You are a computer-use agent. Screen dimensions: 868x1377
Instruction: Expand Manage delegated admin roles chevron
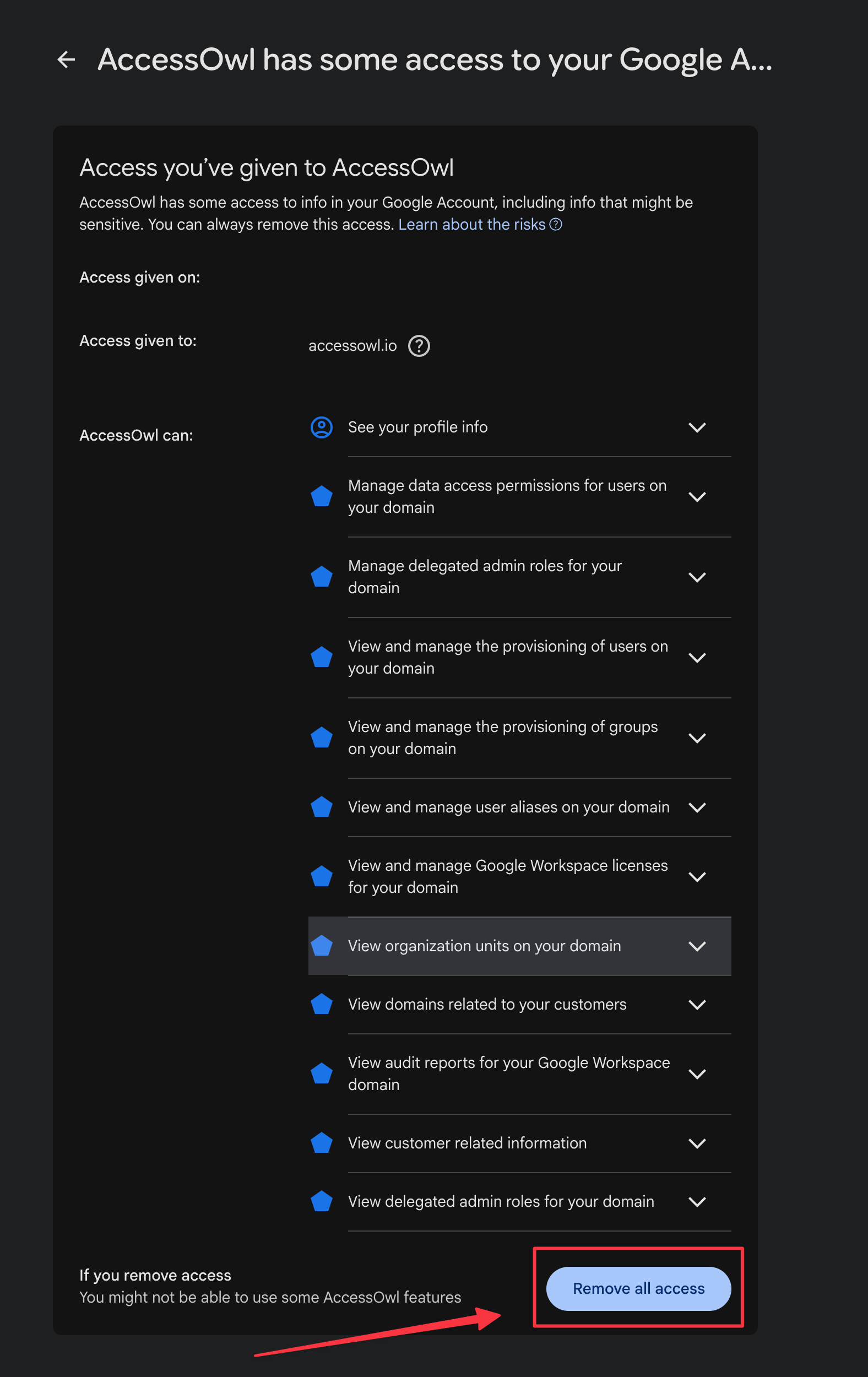coord(697,577)
